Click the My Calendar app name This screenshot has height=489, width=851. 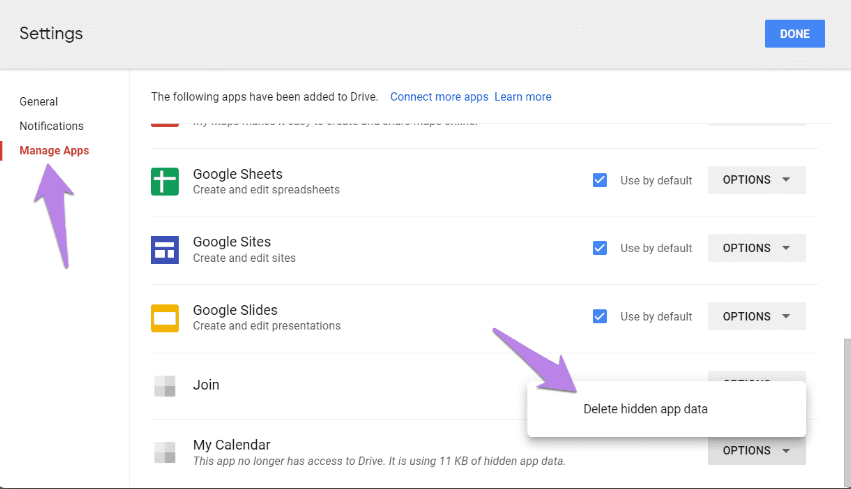[x=232, y=445]
